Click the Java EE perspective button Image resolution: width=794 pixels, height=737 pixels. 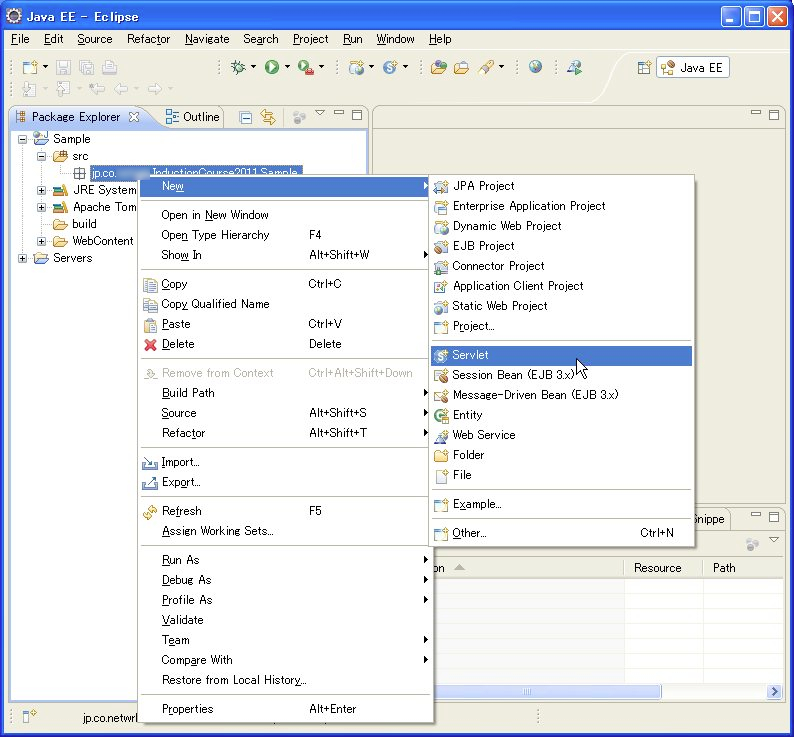[x=693, y=67]
